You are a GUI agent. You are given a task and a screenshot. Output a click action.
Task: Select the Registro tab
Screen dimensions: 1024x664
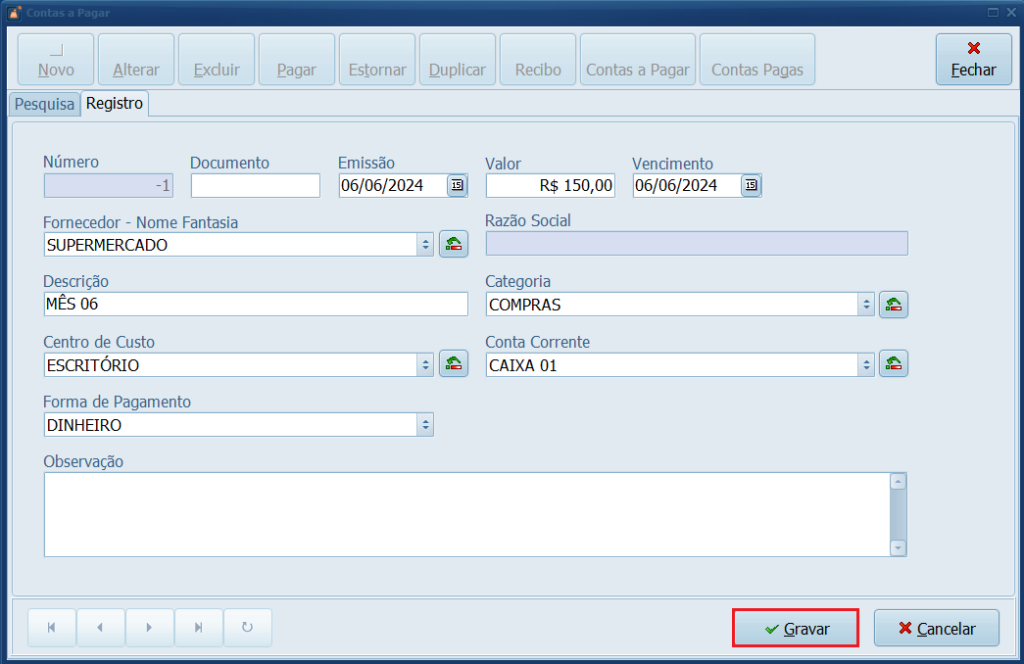tap(115, 103)
